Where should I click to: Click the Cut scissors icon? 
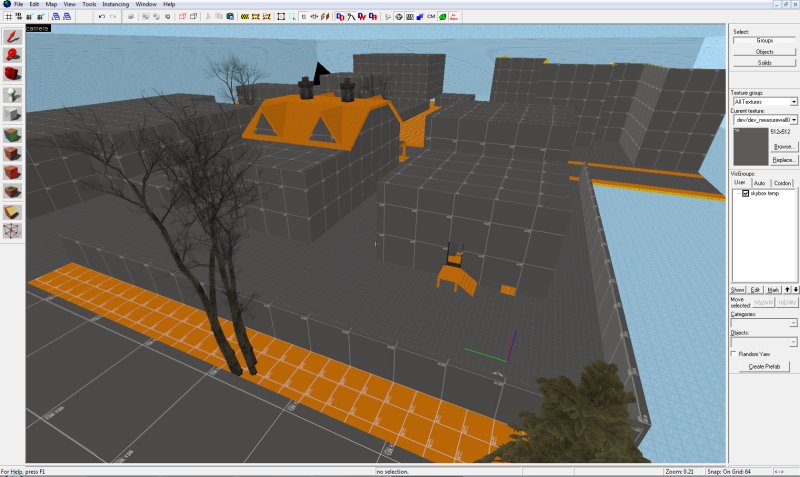click(x=208, y=16)
